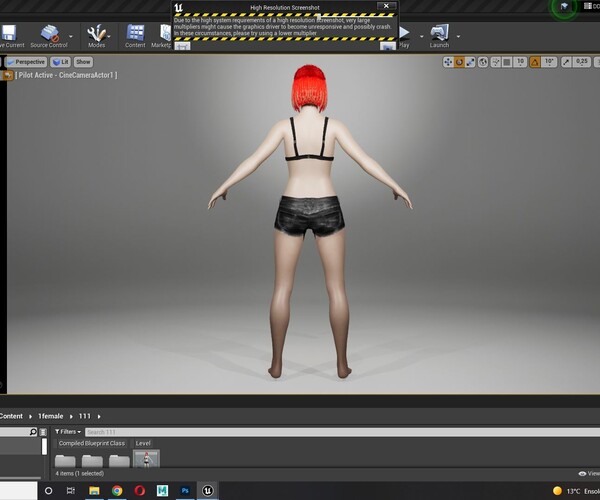This screenshot has height=500, width=600.
Task: Open File Explorer from taskbar
Action: point(94,490)
